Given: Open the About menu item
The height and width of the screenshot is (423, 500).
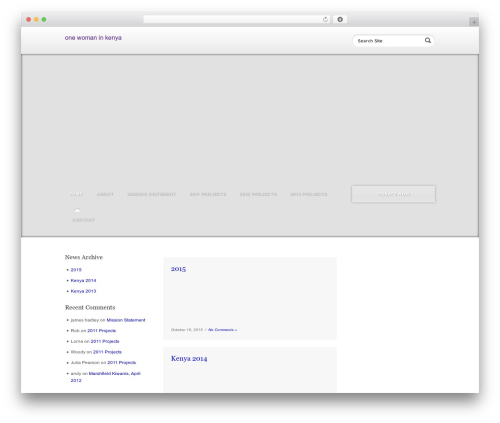Looking at the screenshot, I should (105, 194).
